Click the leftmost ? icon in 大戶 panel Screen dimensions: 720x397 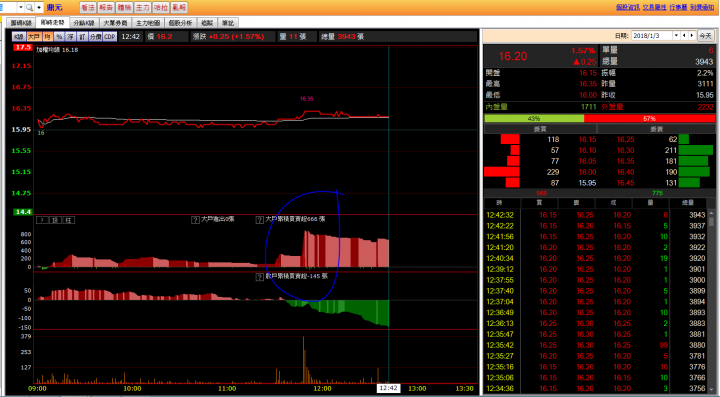pos(42,220)
